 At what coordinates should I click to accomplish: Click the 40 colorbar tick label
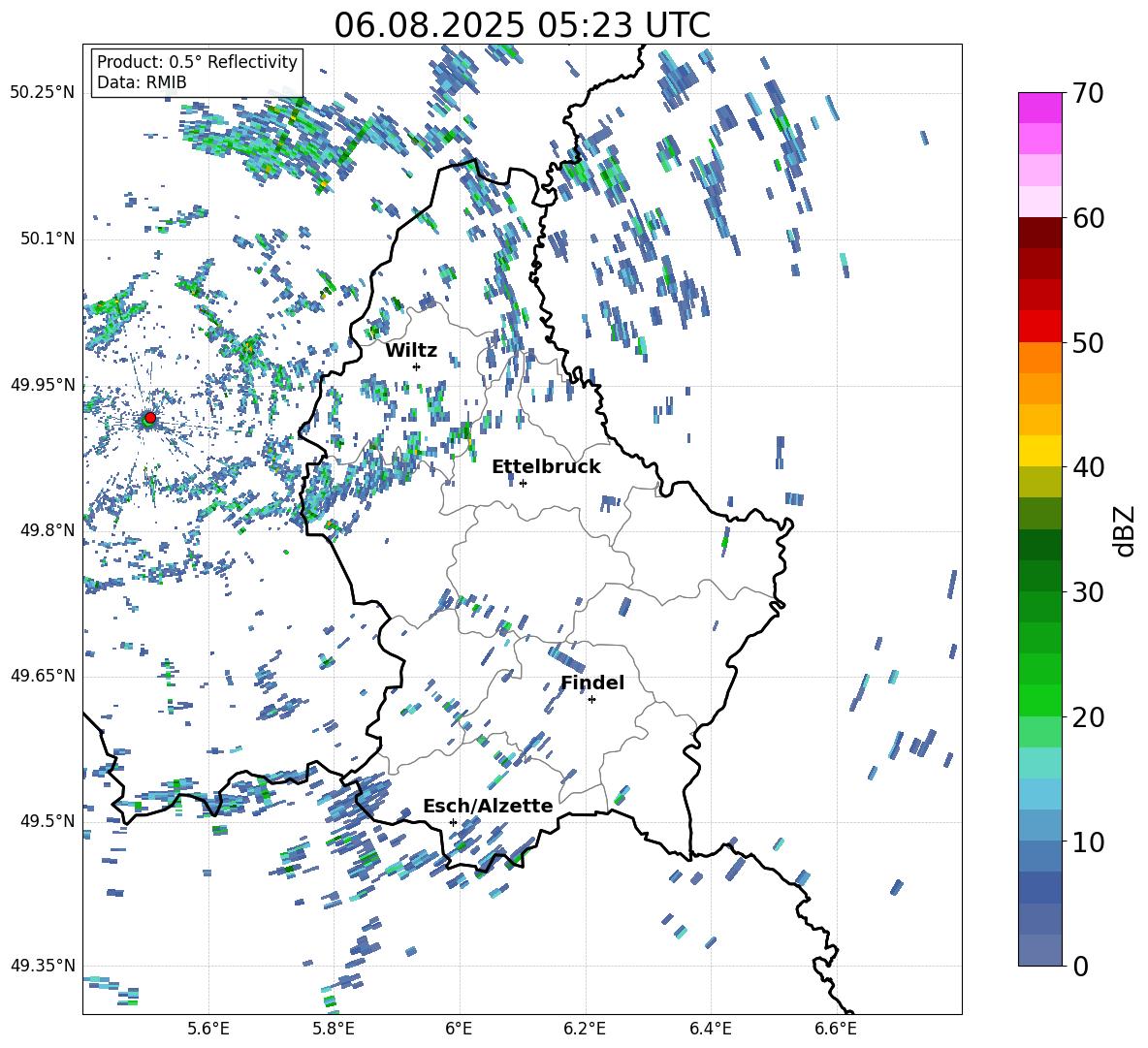point(1087,467)
